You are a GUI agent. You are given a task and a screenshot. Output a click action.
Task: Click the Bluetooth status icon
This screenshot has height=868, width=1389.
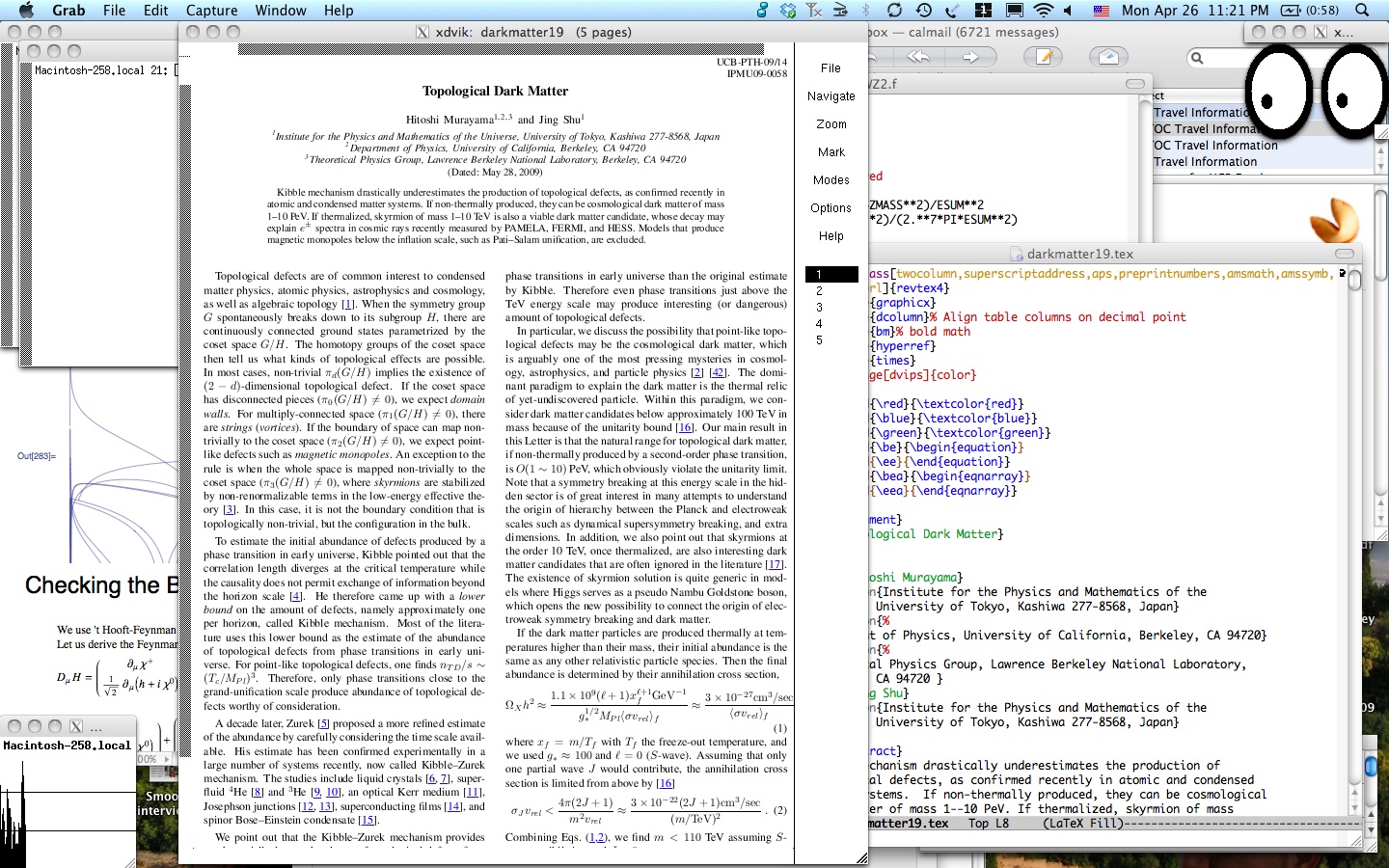[866, 10]
